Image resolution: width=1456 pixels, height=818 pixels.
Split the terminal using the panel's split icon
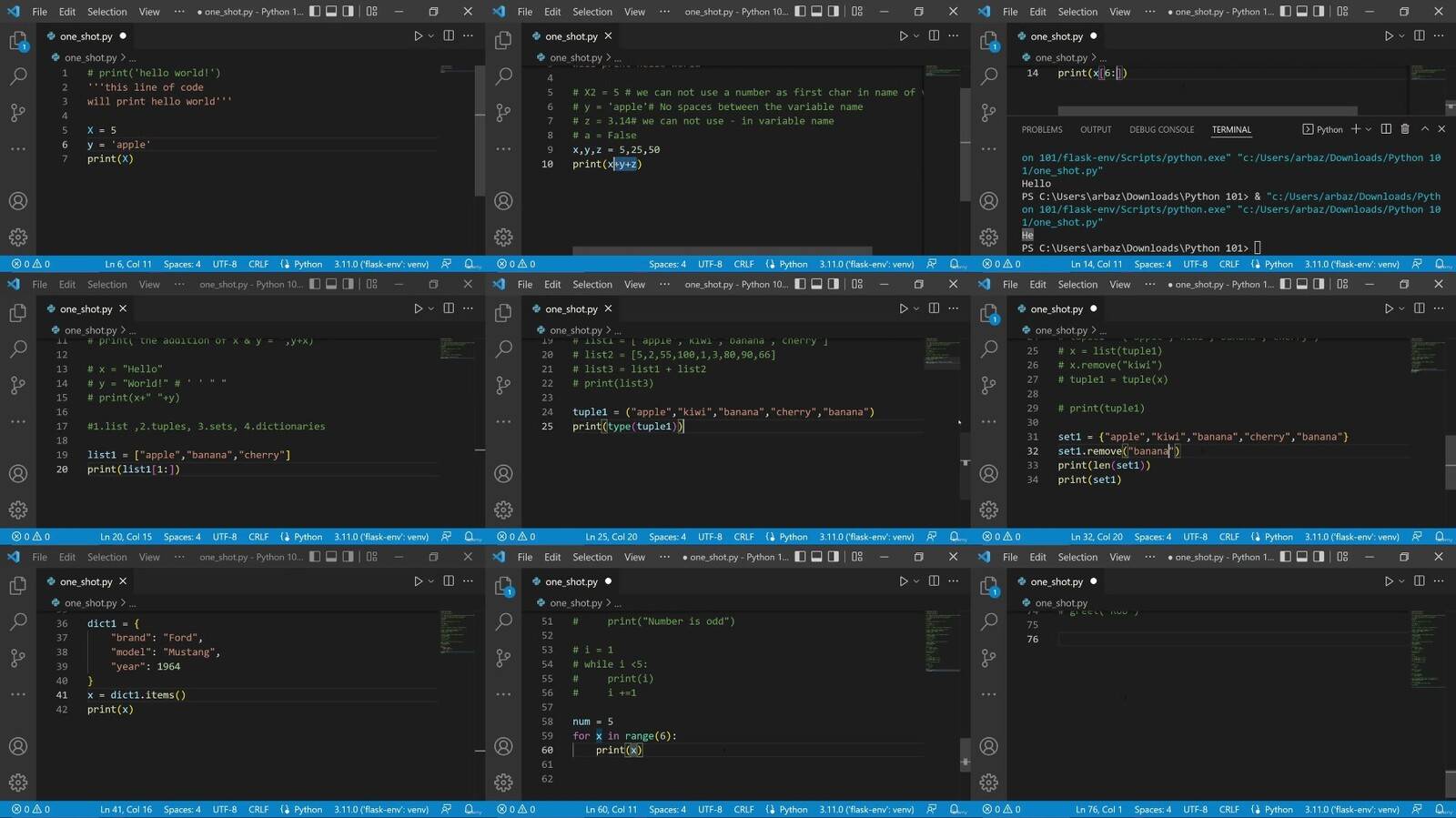click(x=1386, y=129)
